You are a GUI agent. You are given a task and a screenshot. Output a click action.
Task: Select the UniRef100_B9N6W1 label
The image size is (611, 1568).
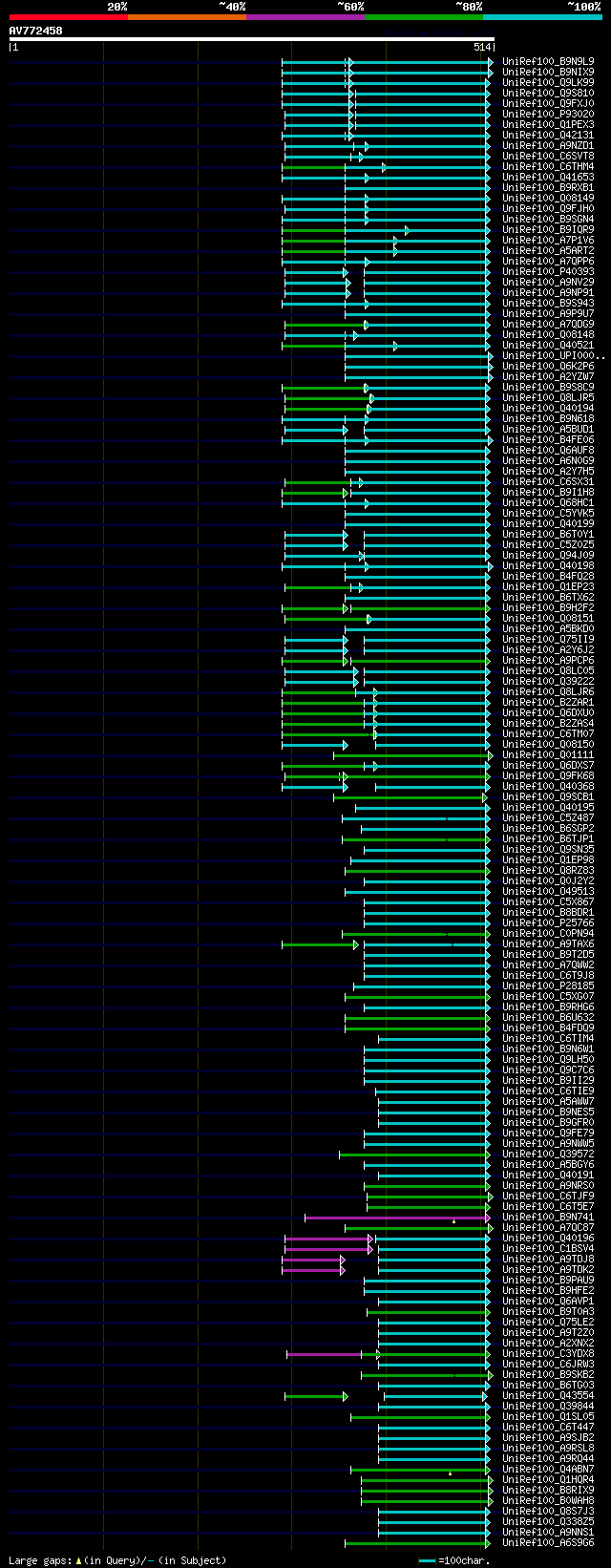coord(548,1049)
